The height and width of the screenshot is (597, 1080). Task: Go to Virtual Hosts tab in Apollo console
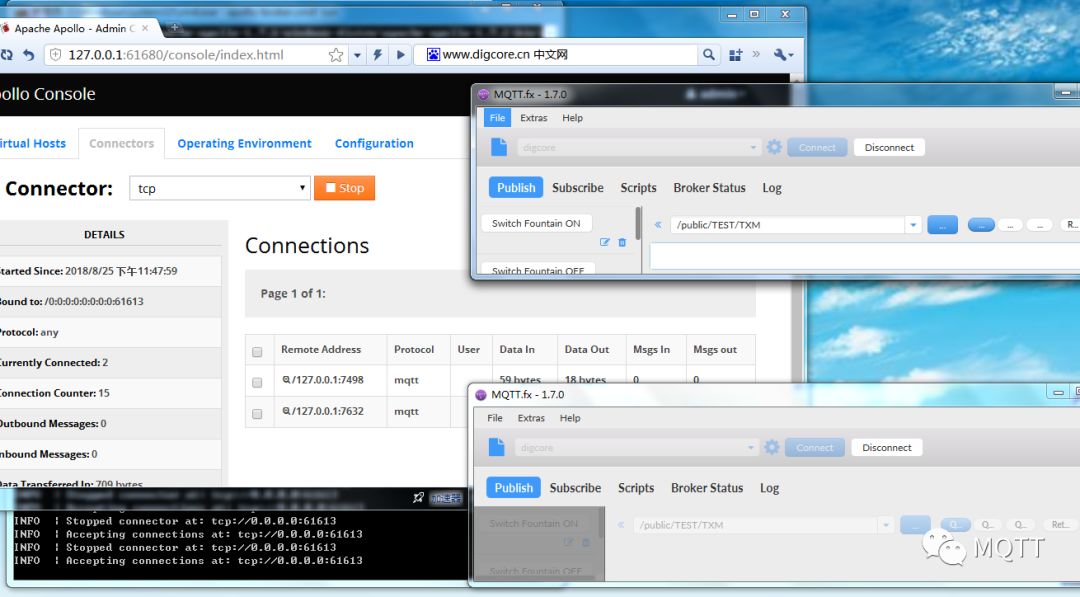click(x=32, y=143)
